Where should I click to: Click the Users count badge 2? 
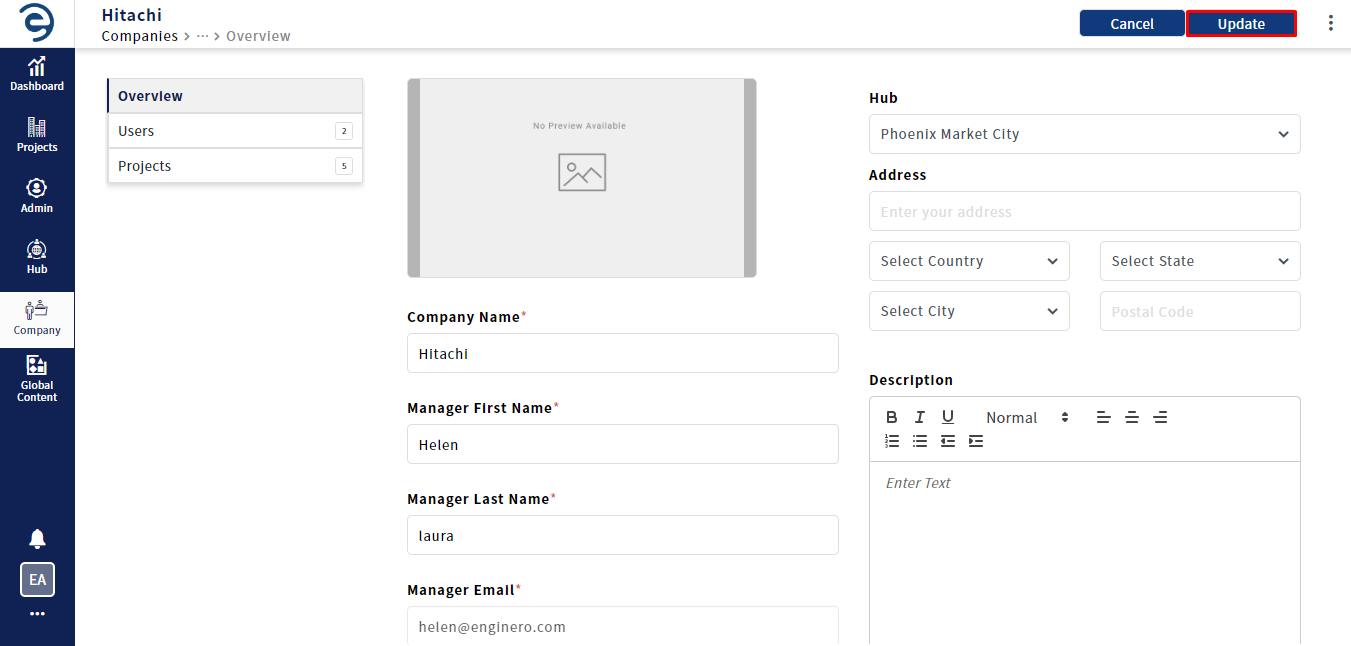(x=344, y=131)
